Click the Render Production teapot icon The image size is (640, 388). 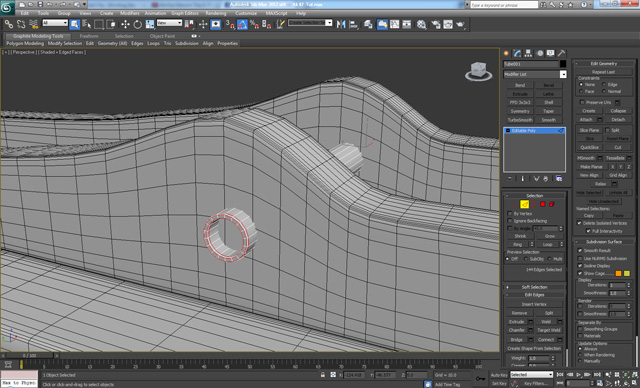(460, 24)
